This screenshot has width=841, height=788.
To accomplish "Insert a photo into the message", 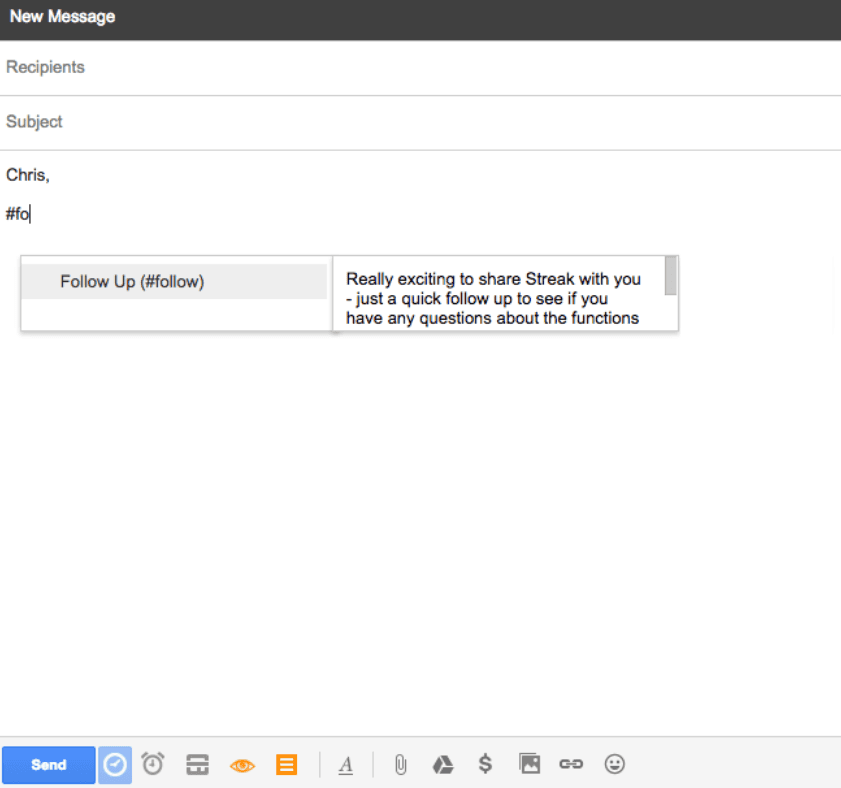I will 529,764.
